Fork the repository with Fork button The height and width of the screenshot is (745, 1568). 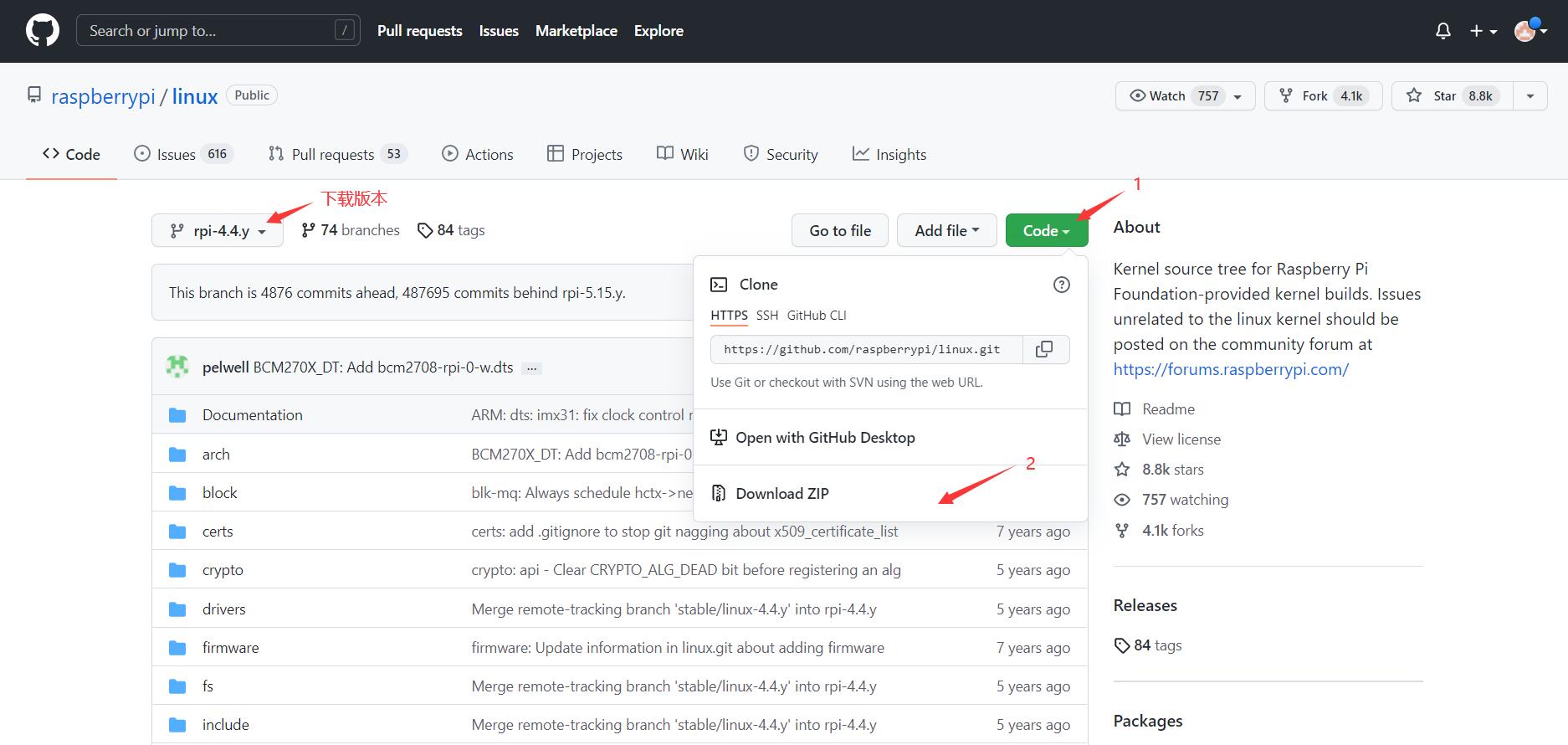coord(1323,96)
